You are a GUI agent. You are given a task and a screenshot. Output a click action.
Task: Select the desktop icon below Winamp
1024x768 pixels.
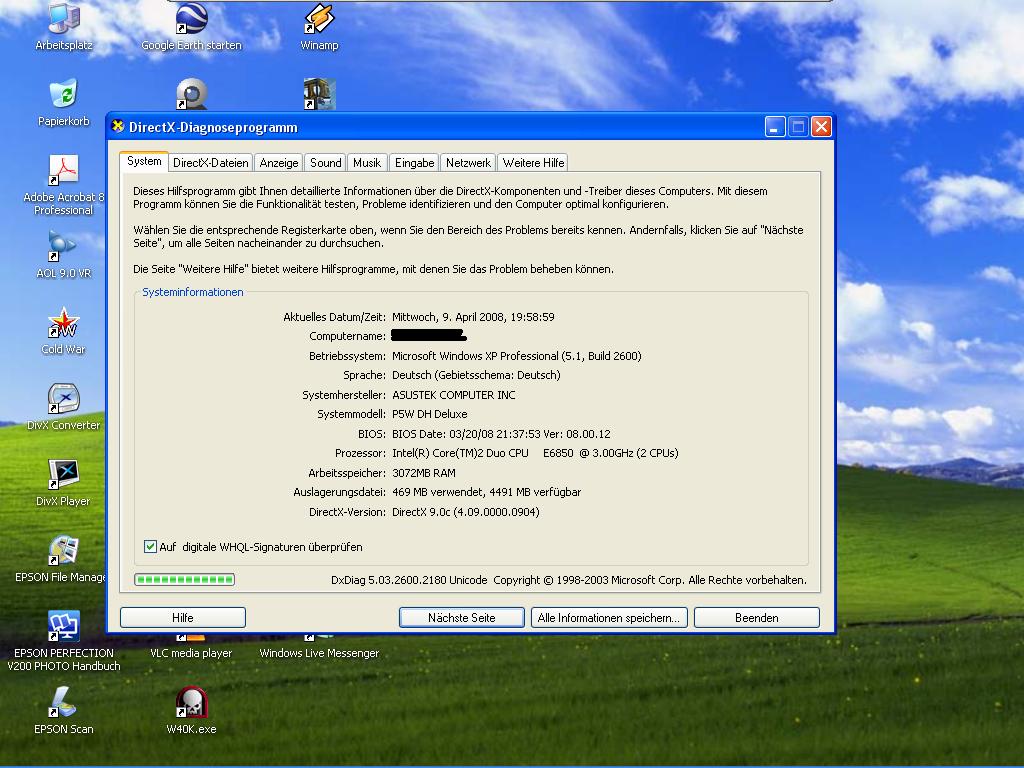click(x=319, y=95)
